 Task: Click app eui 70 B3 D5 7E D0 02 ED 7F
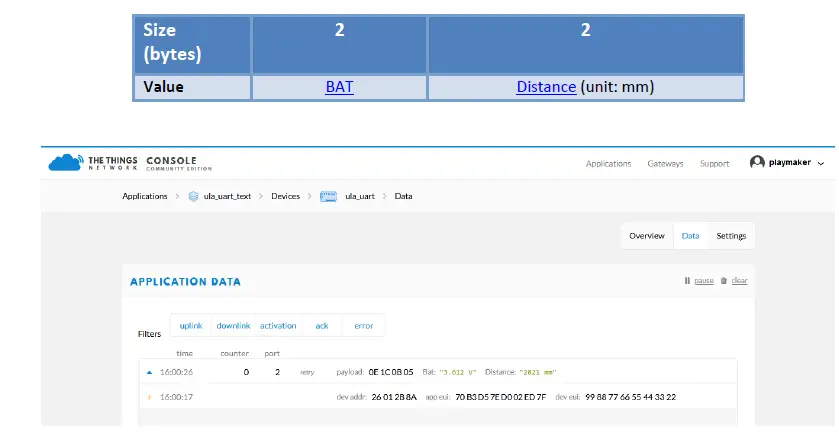(x=500, y=397)
